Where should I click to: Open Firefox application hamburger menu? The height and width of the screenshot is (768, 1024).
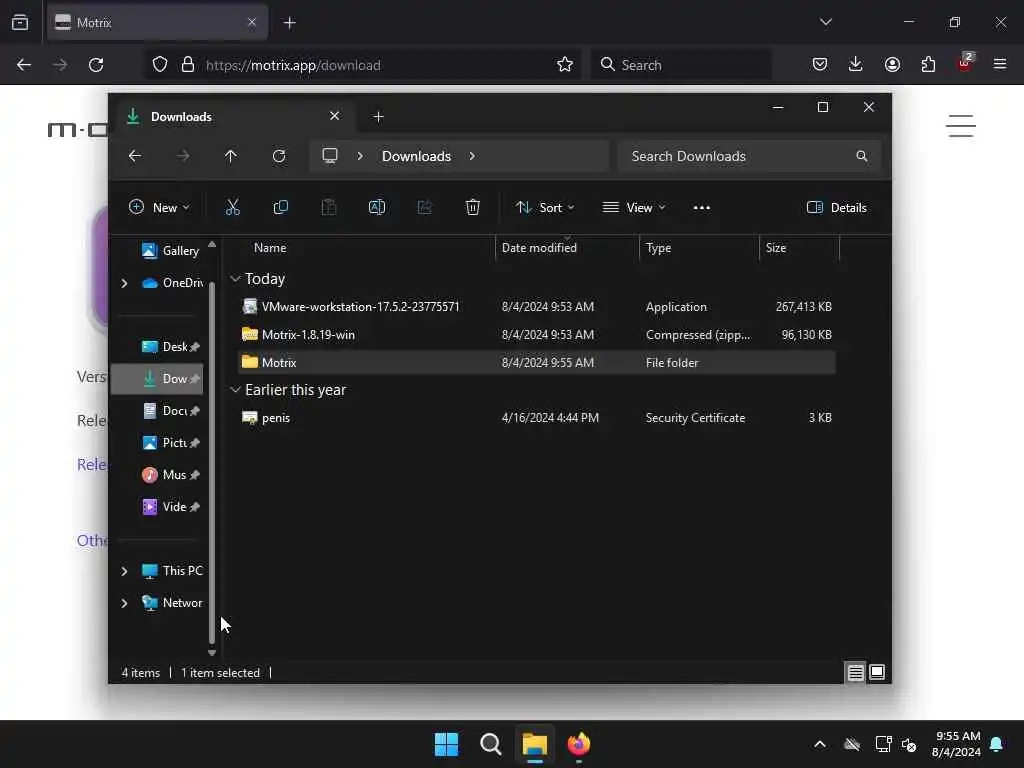pyautogui.click(x=1000, y=64)
